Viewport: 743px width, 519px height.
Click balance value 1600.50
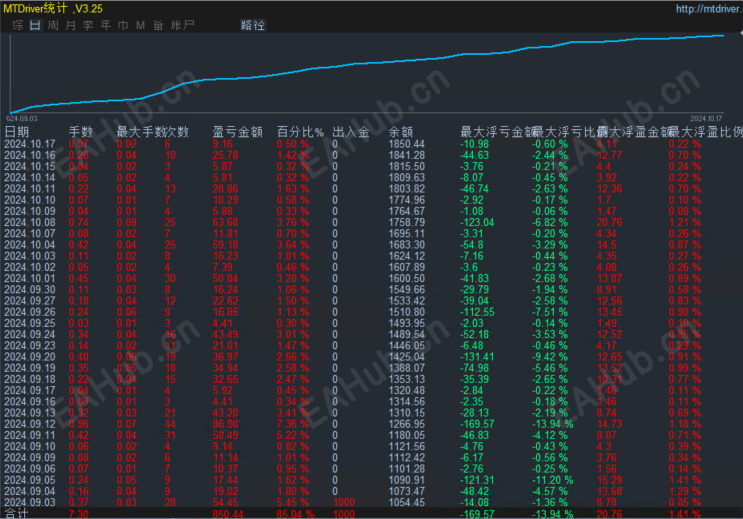[407, 278]
